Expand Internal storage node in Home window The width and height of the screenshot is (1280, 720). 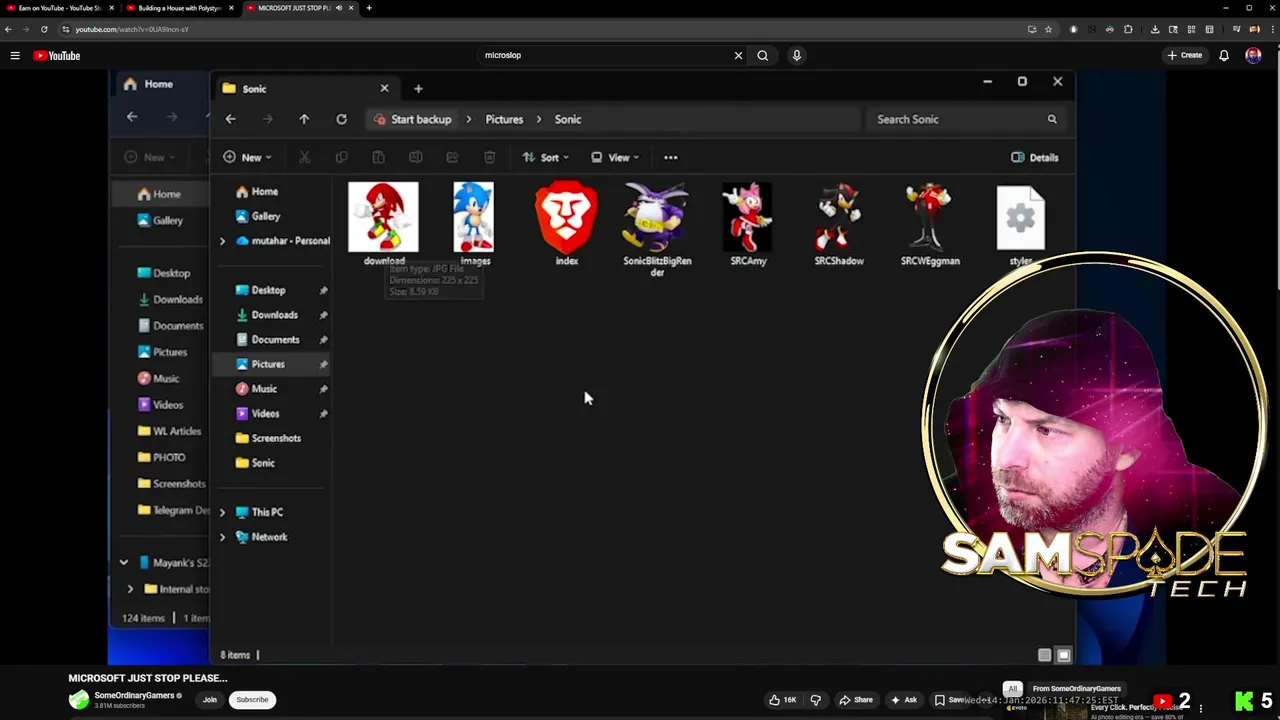[x=130, y=589]
